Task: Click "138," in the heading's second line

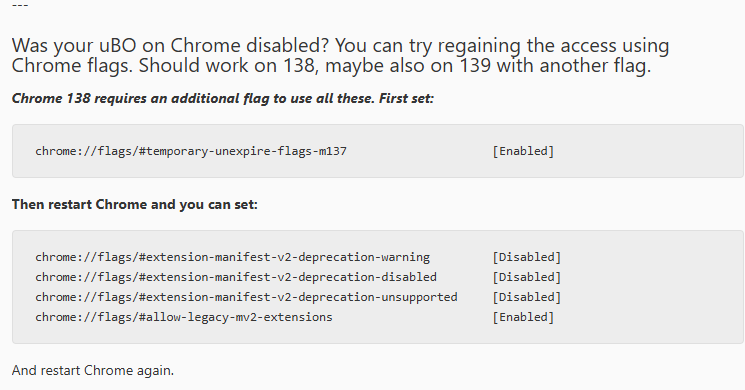Action: click(x=301, y=66)
